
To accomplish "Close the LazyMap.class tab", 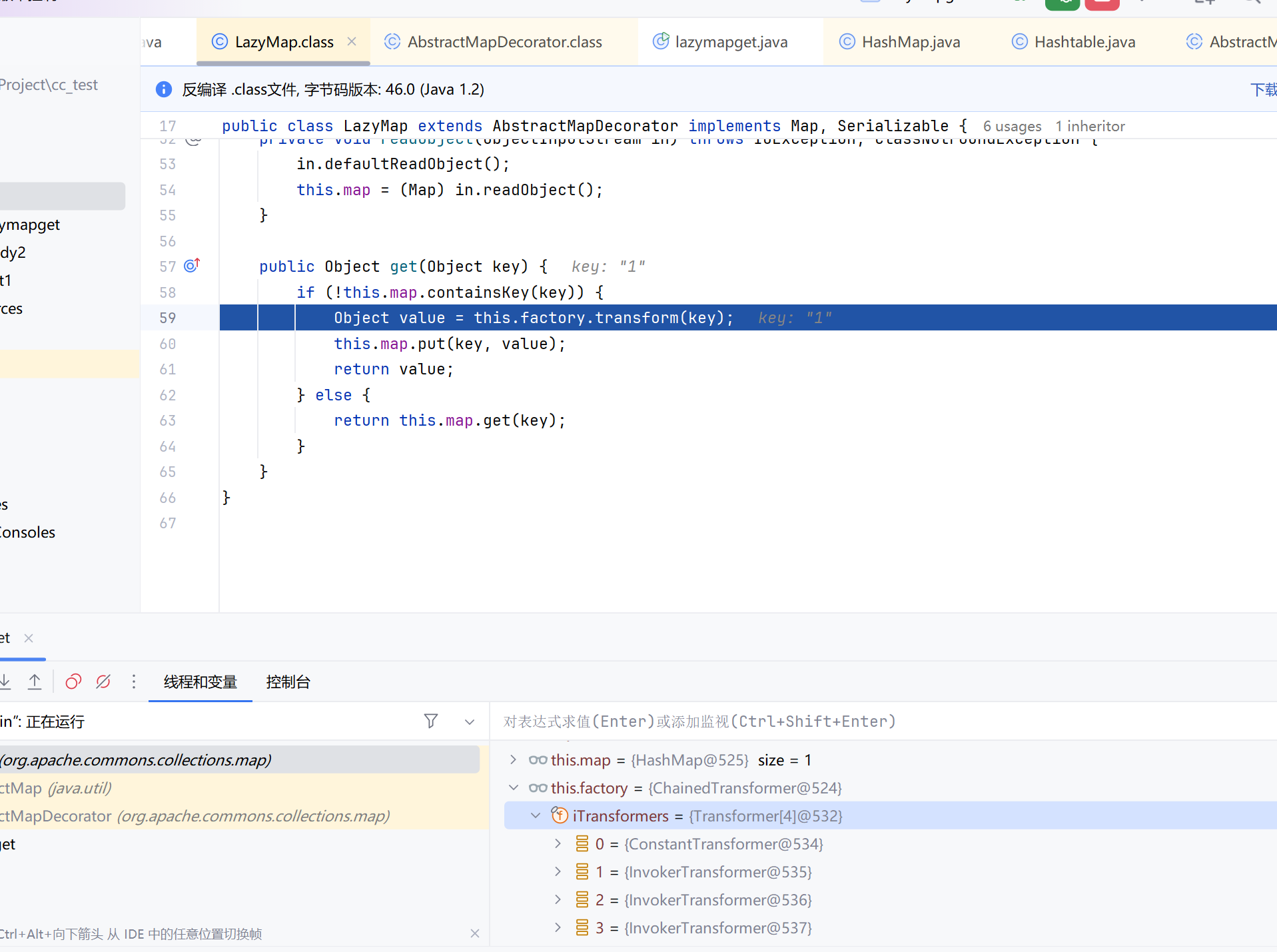I will click(x=352, y=41).
